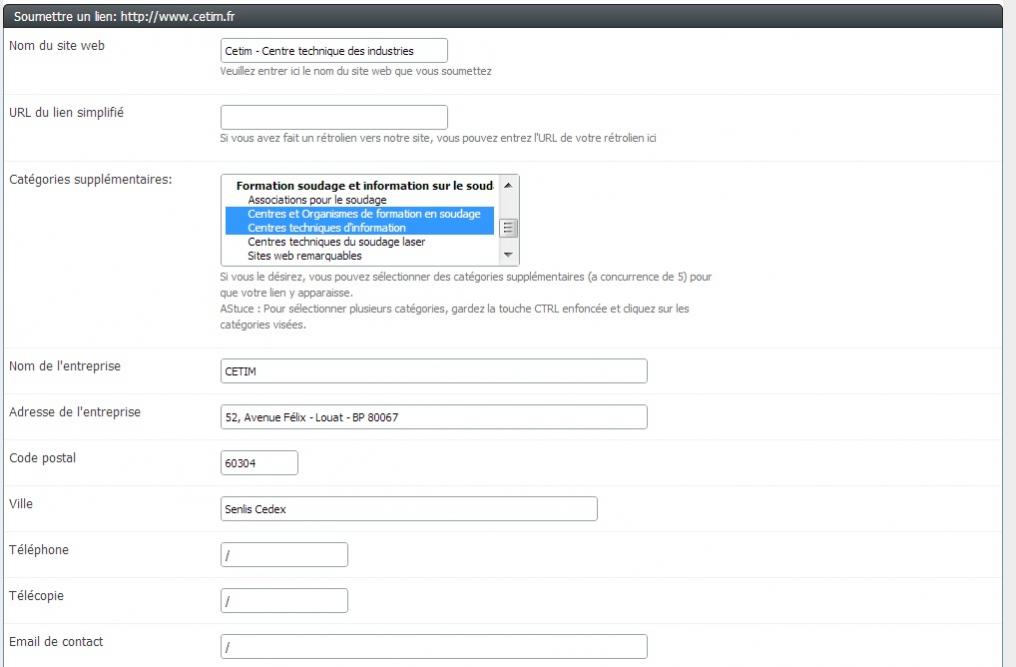Screen dimensions: 1016x667
Task: Click the 'Soumettre un lien' header bar
Action: [x=500, y=18]
